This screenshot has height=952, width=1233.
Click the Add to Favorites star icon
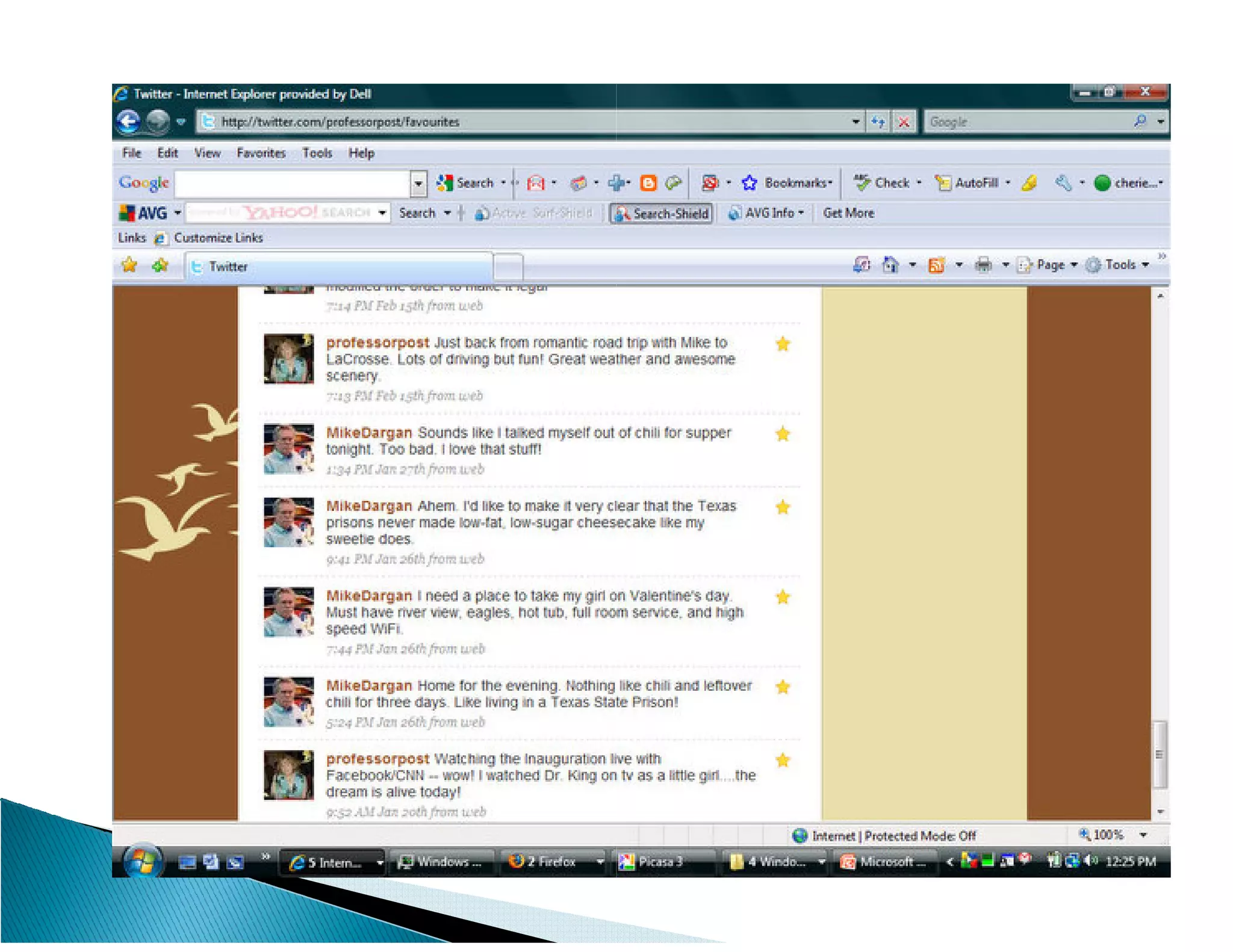[x=160, y=265]
